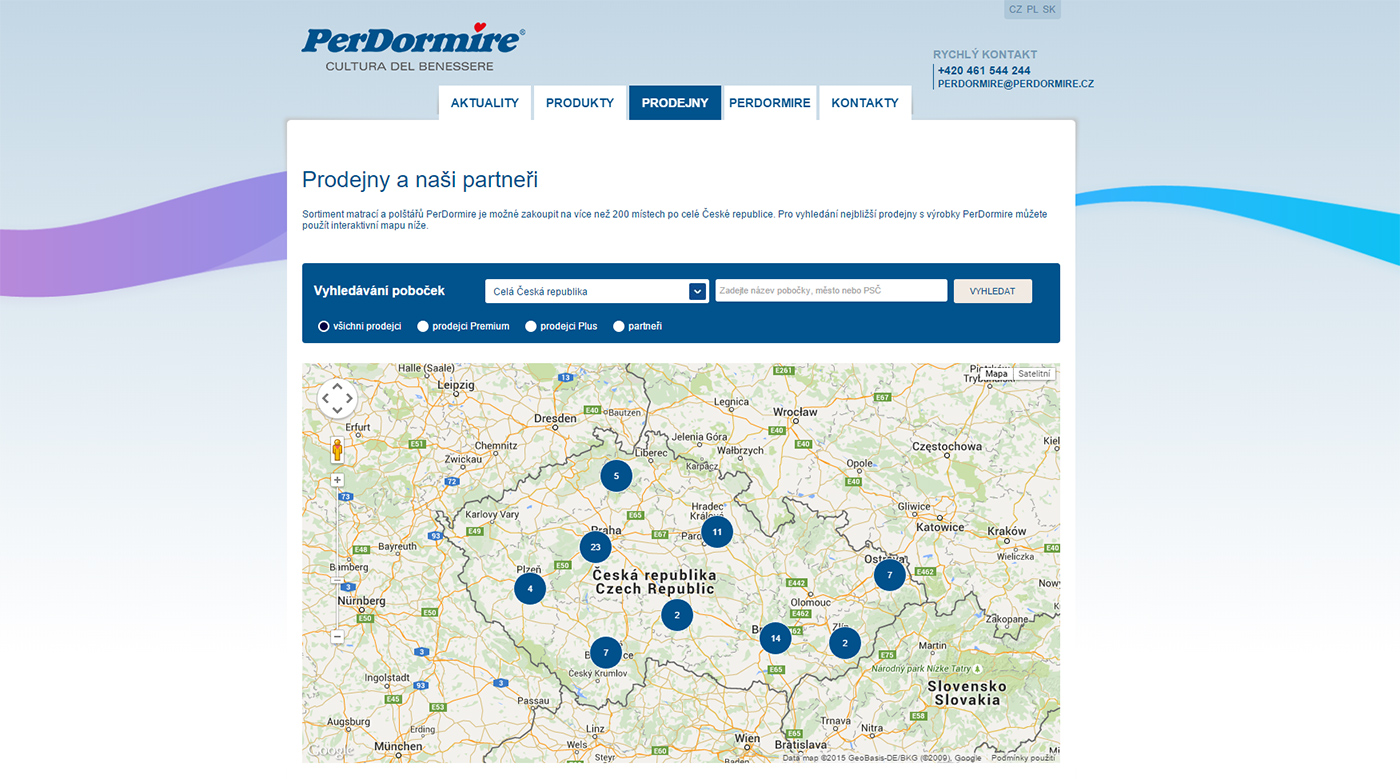Switch the map to Mapa view
The image size is (1400, 779).
(997, 374)
